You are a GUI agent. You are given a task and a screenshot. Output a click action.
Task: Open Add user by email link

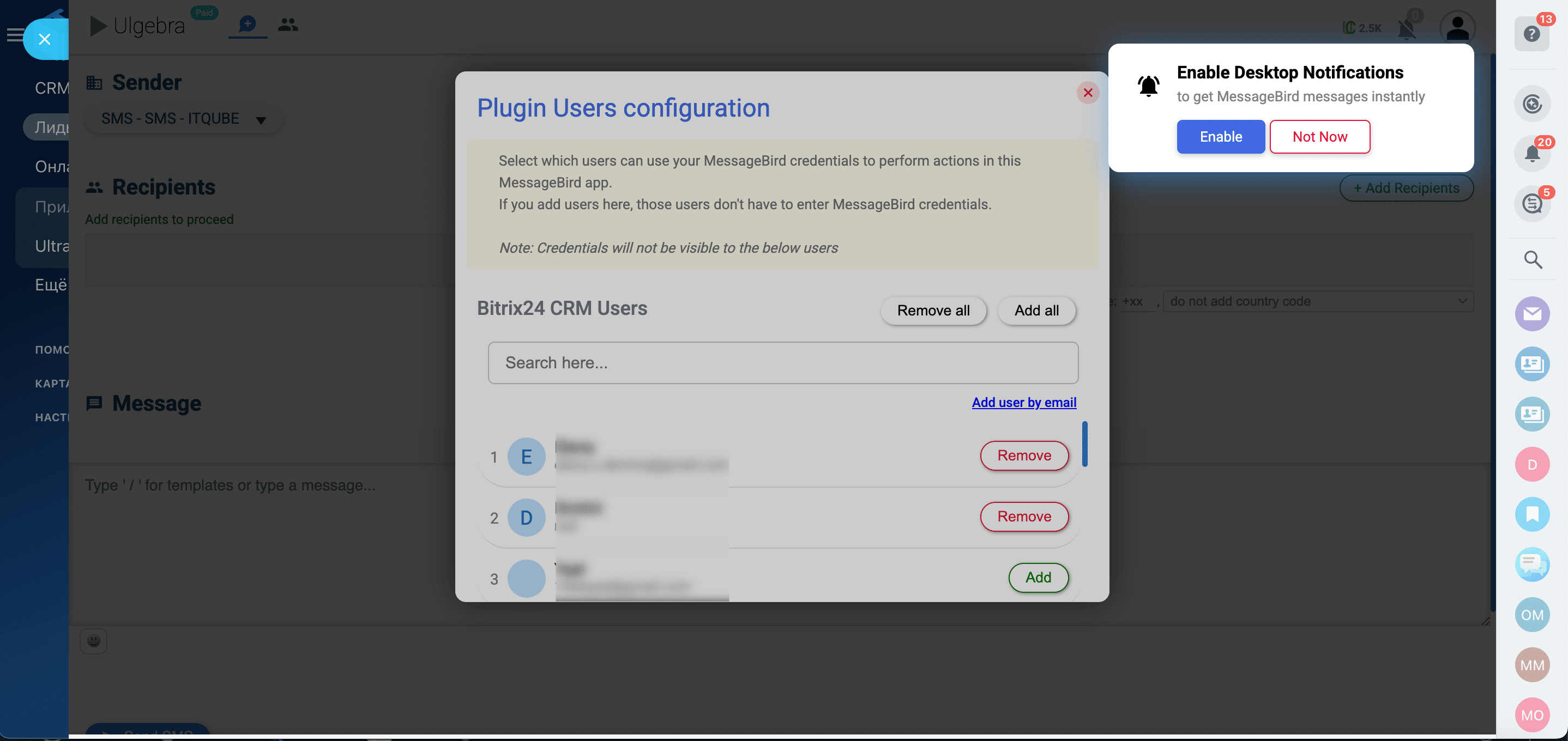tap(1024, 402)
